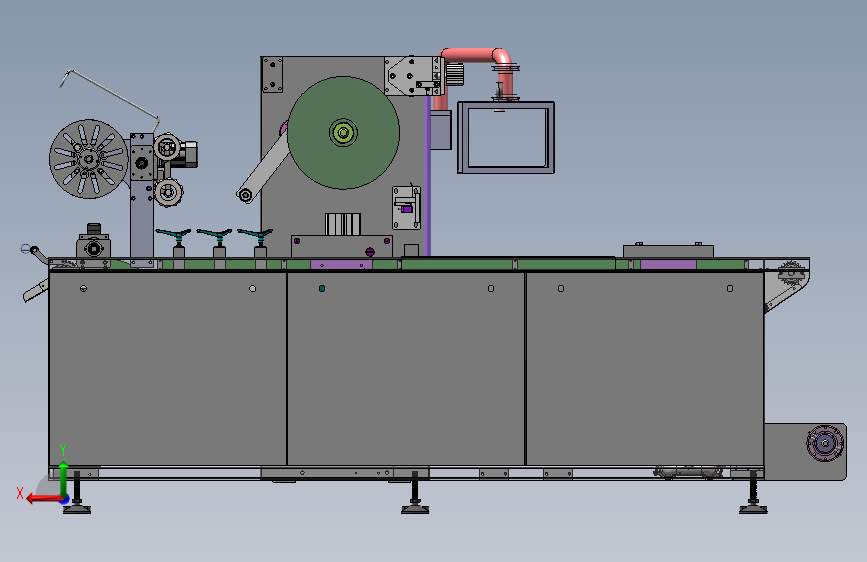
Task: Select the round motor flange on the lower right housing
Action: (x=825, y=443)
